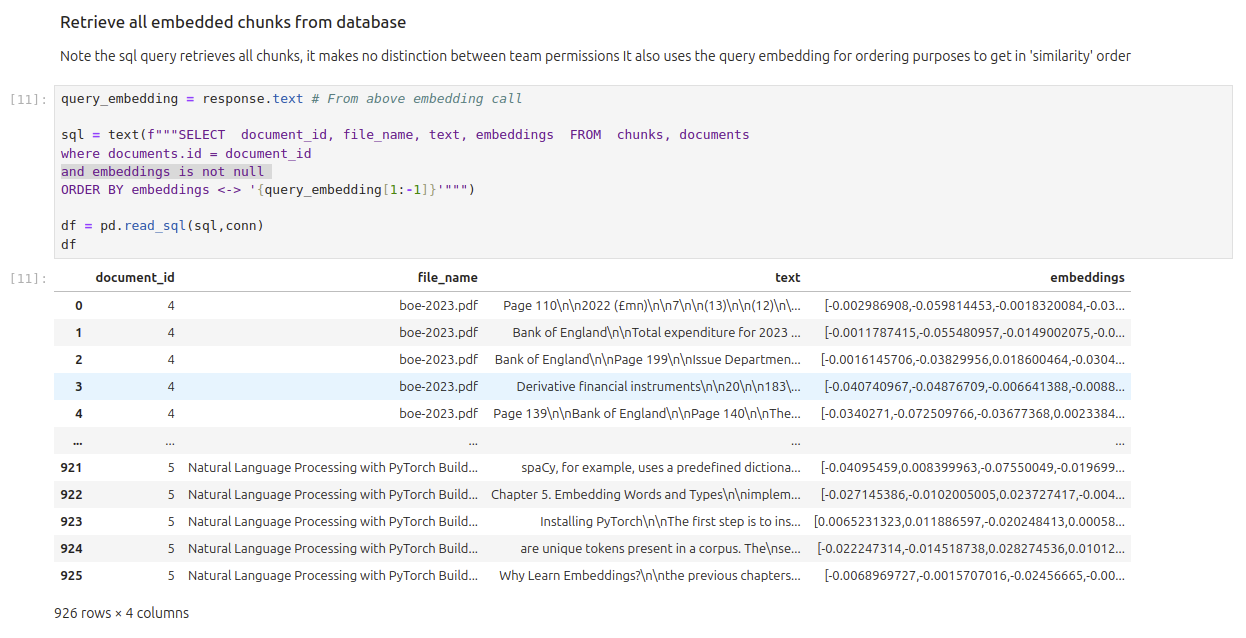Click the 'Retrieve all embedded chunks from database' heading
The image size is (1246, 638).
pyautogui.click(x=232, y=22)
